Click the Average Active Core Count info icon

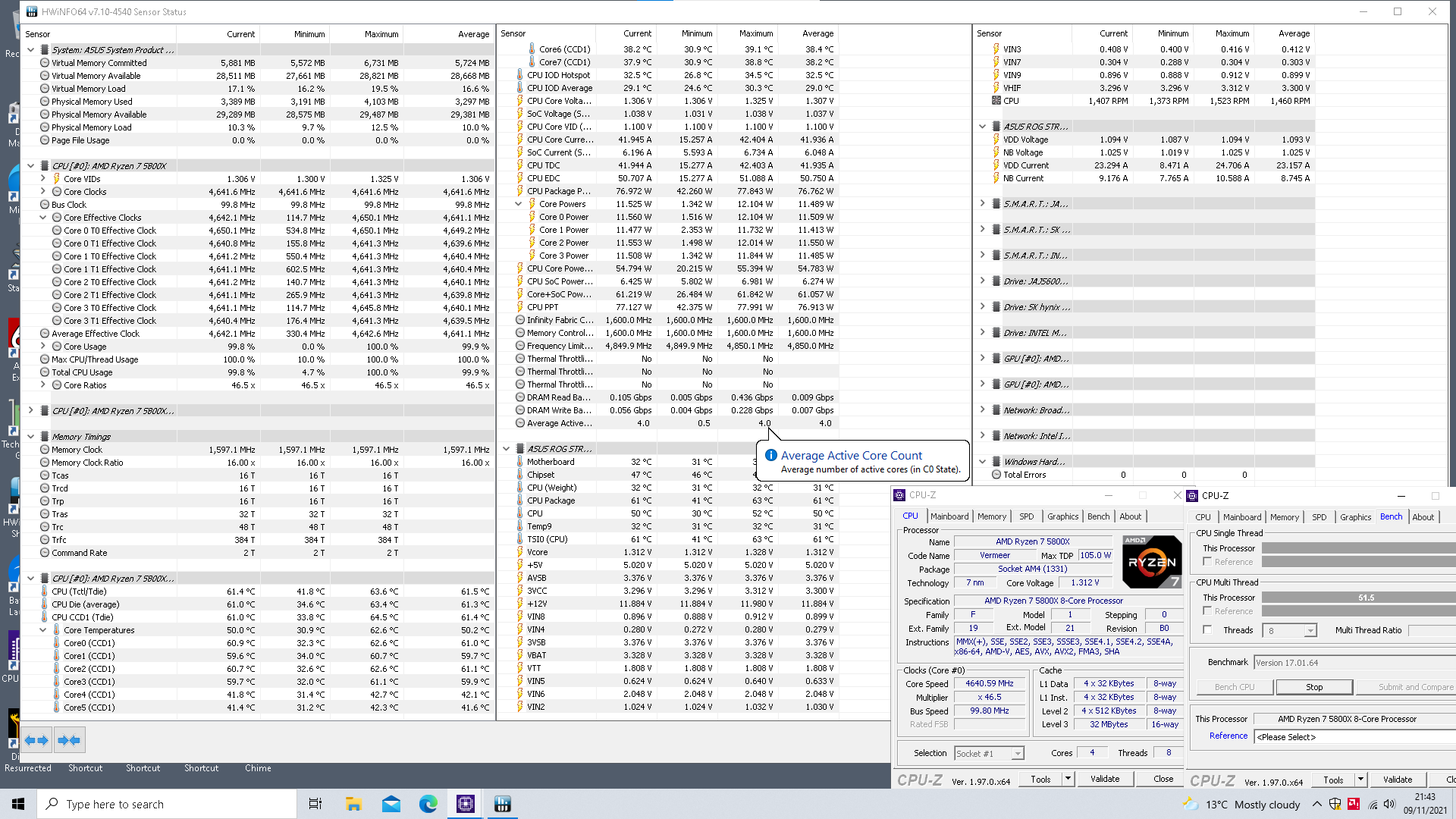[771, 455]
